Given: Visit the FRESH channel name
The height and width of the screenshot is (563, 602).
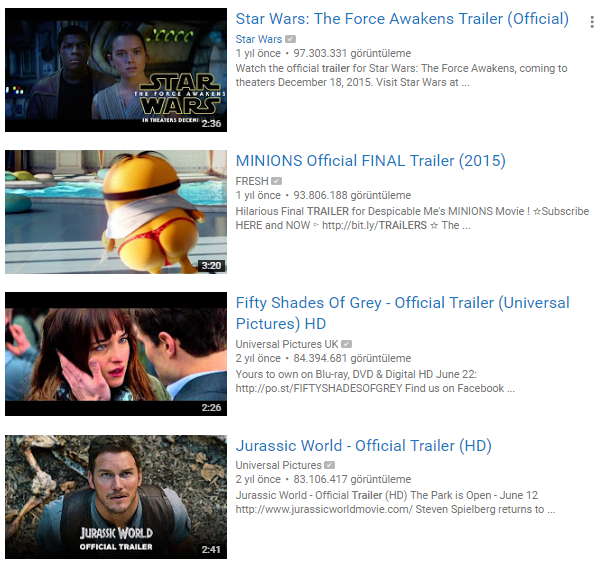Looking at the screenshot, I should [252, 181].
